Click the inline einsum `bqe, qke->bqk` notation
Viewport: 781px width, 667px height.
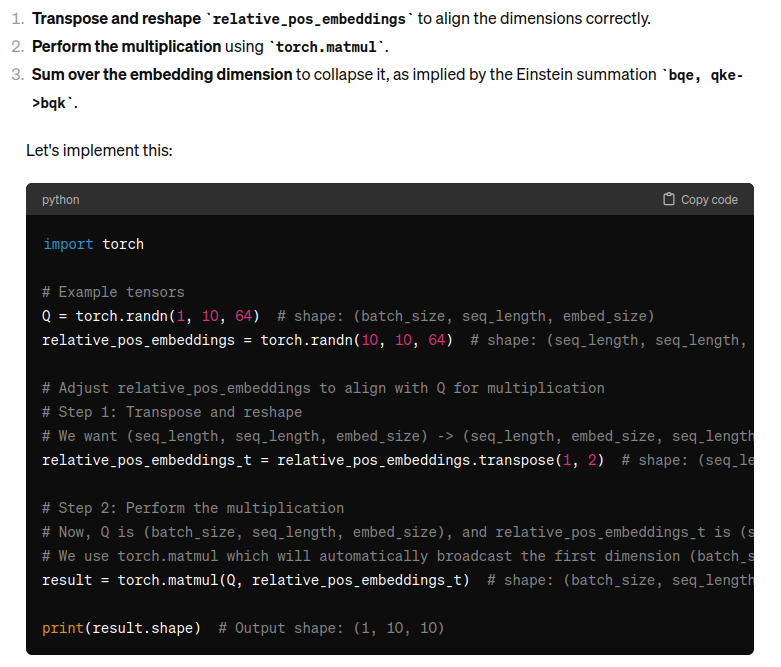coord(388,89)
